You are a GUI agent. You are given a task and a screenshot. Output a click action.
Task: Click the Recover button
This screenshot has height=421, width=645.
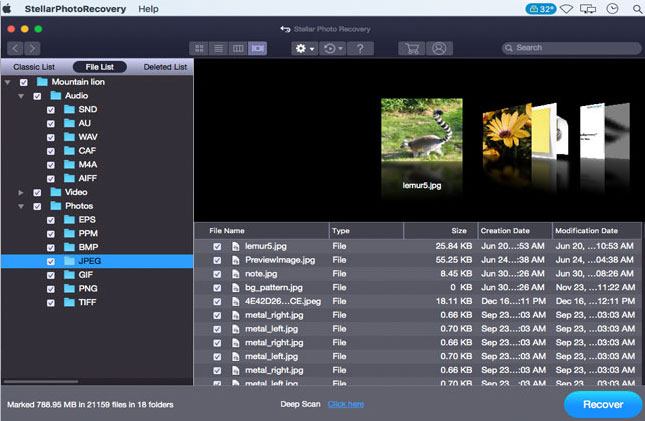(603, 405)
